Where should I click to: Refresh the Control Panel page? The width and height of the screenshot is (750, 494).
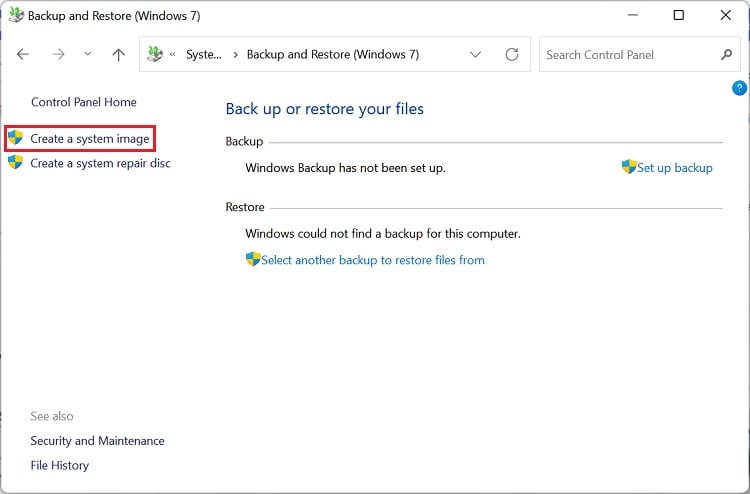(512, 55)
